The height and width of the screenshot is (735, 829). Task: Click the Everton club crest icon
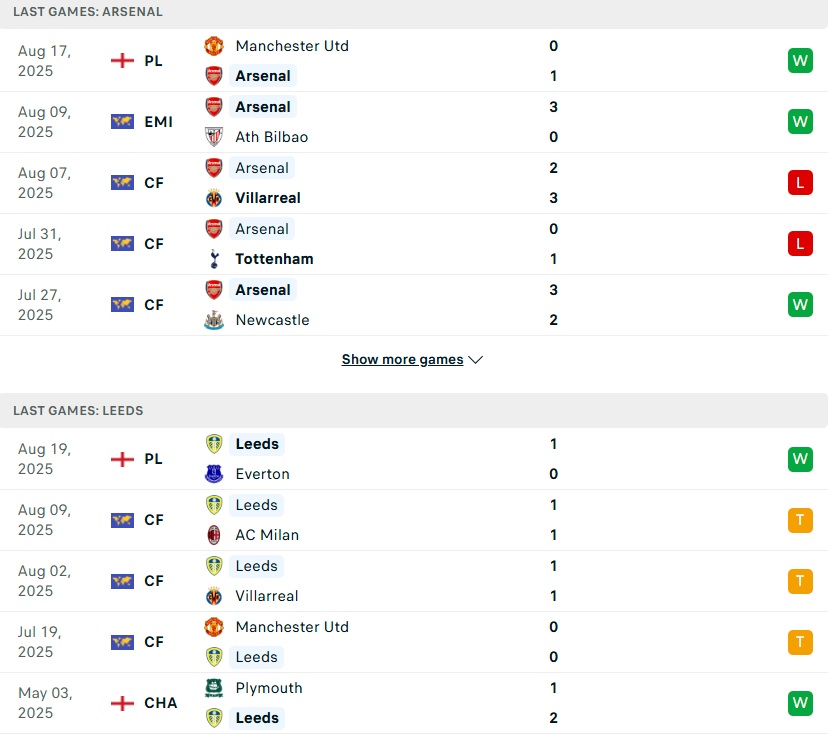click(x=214, y=474)
